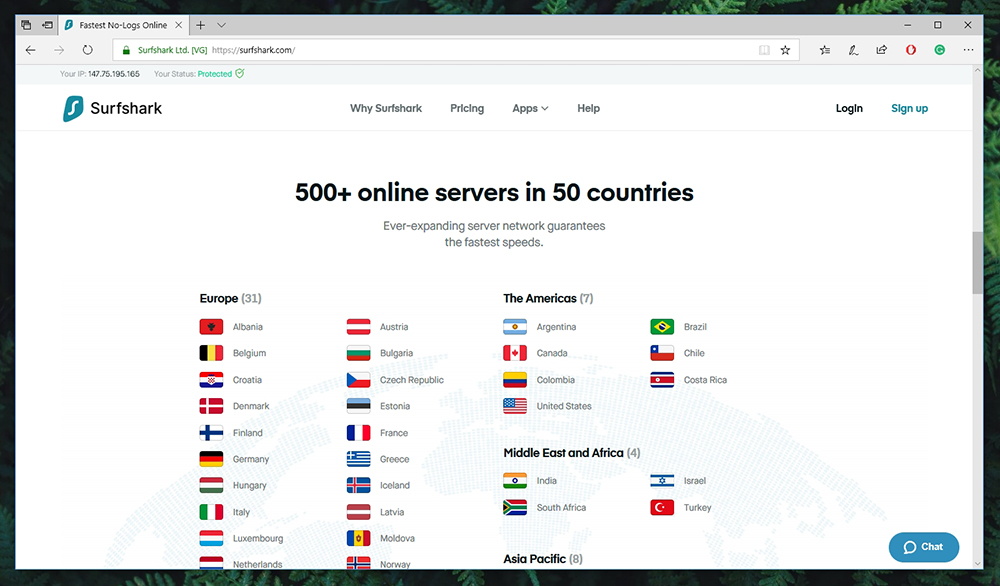Click the Luxembourg country name

click(258, 538)
